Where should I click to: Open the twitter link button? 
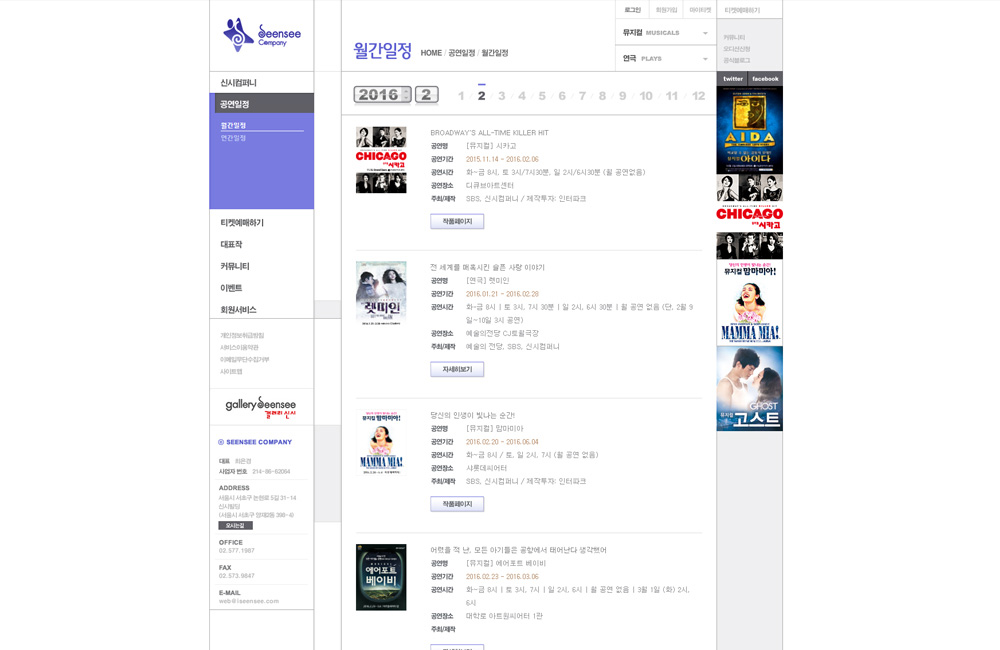point(733,79)
